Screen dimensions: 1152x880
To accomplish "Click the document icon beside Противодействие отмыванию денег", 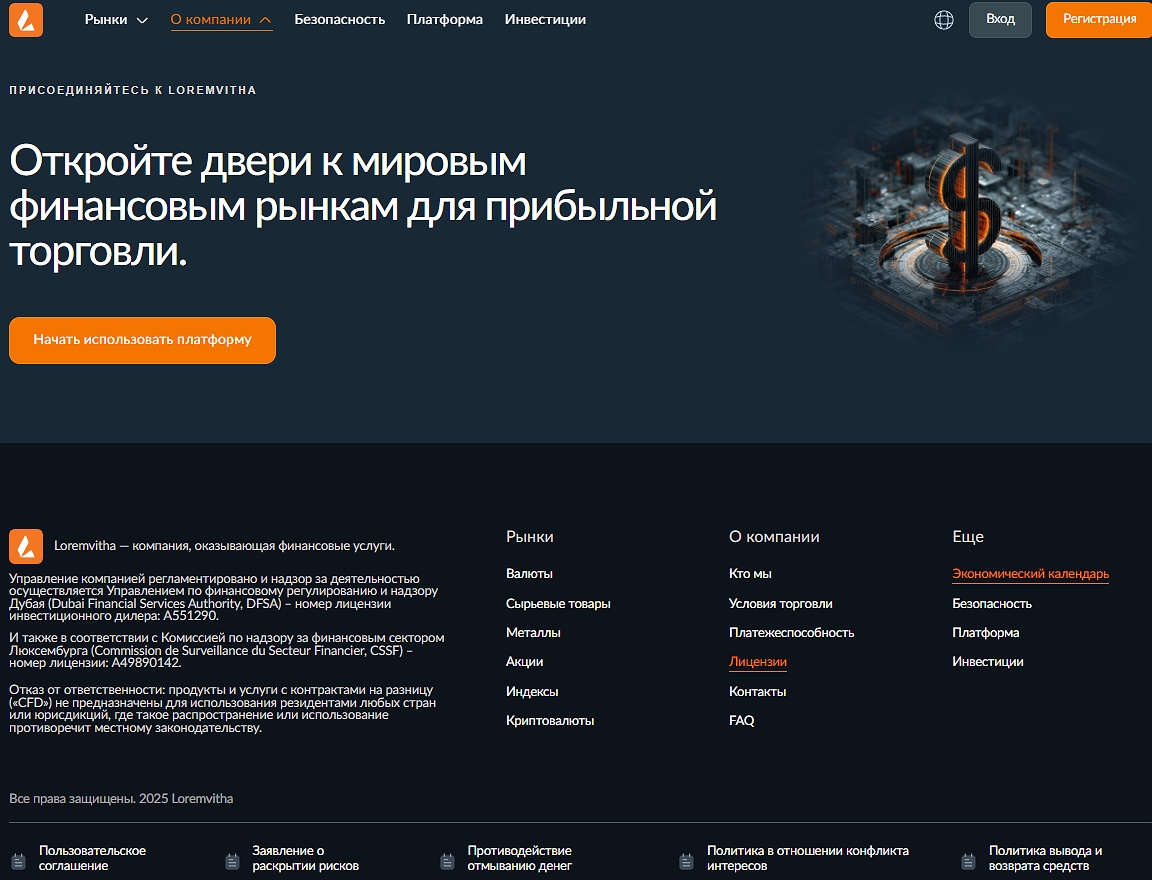I will tap(447, 860).
